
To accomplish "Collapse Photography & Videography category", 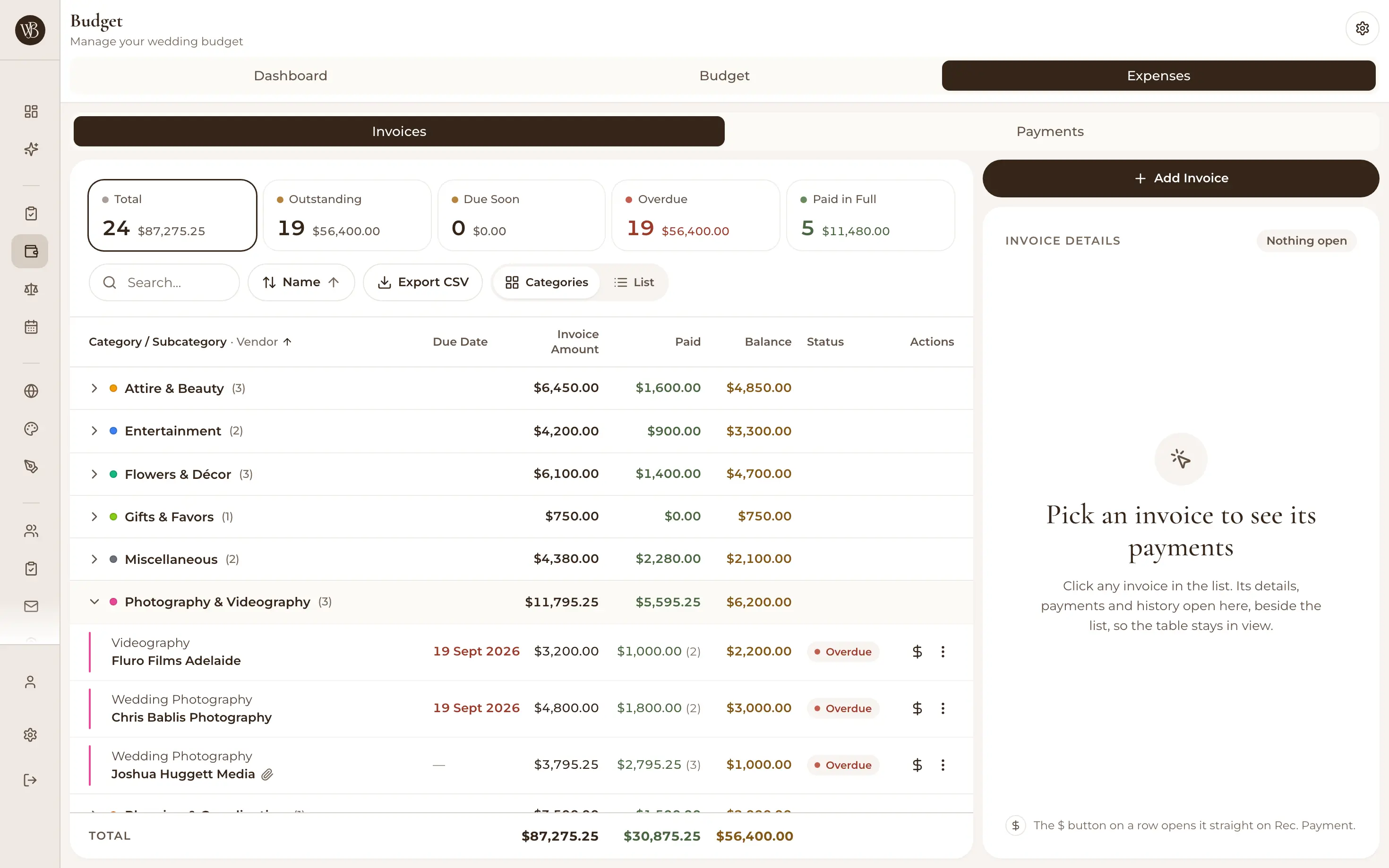I will [x=94, y=602].
